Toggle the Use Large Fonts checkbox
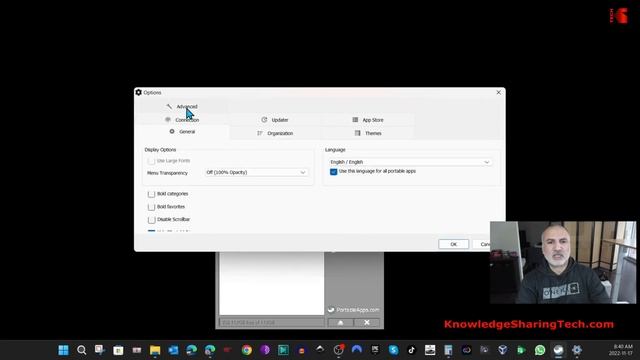Screen dimensions: 640x360 click(x=151, y=161)
